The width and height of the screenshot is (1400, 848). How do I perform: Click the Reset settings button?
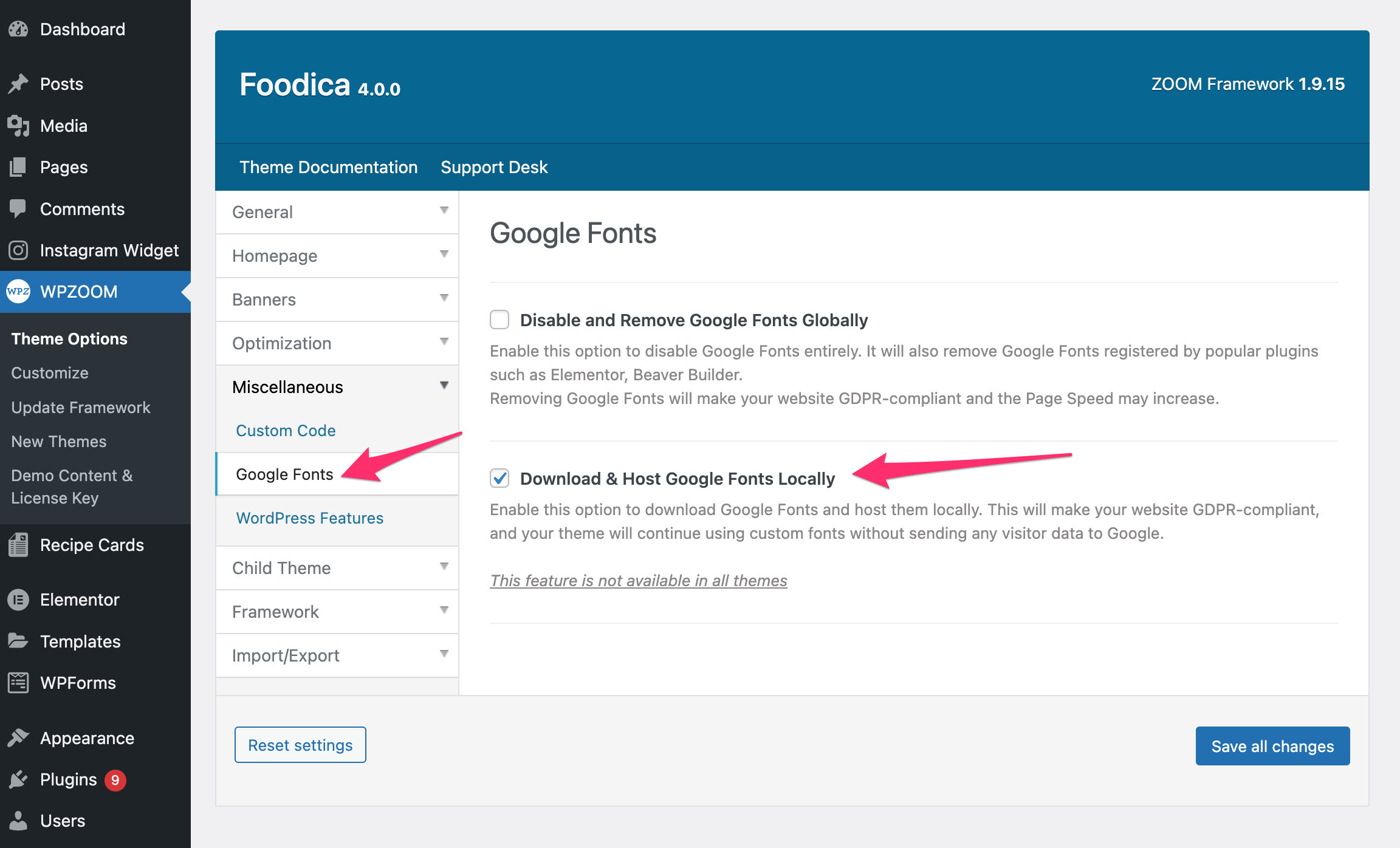pyautogui.click(x=300, y=745)
